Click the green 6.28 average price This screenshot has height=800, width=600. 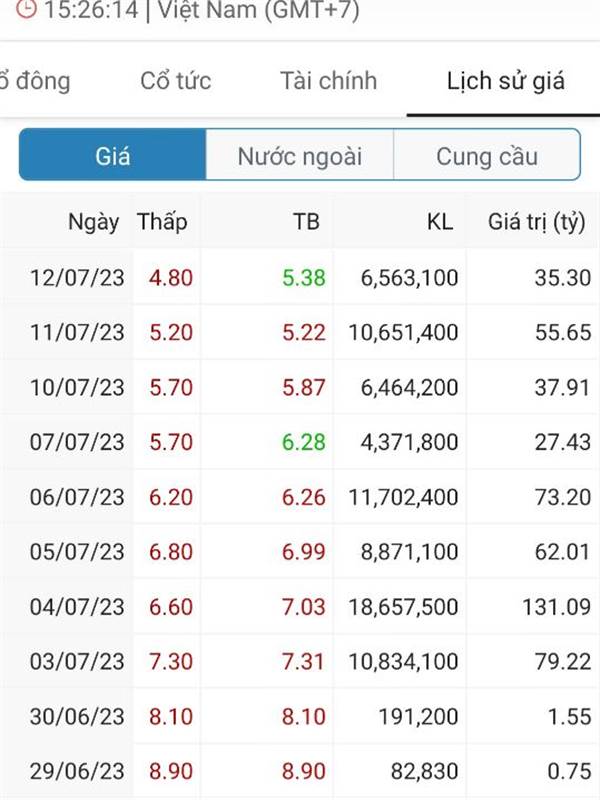point(304,442)
